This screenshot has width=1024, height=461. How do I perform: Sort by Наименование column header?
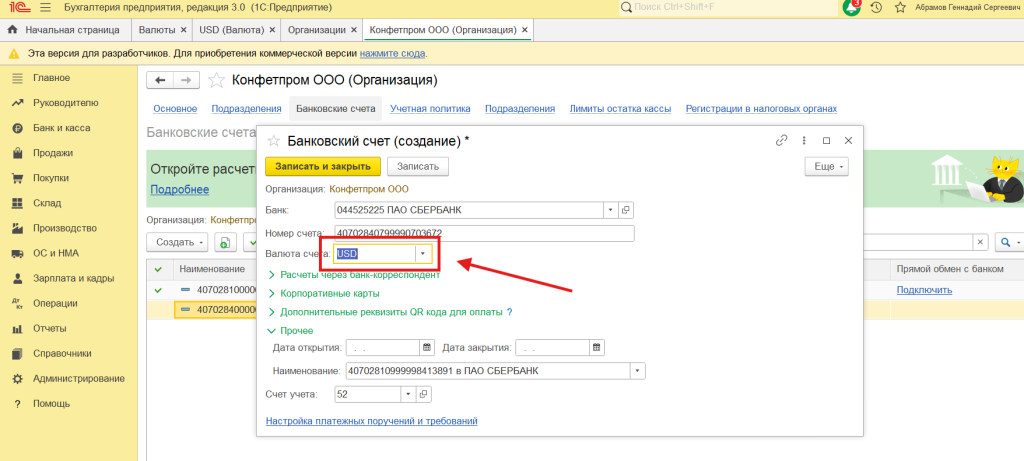point(212,269)
